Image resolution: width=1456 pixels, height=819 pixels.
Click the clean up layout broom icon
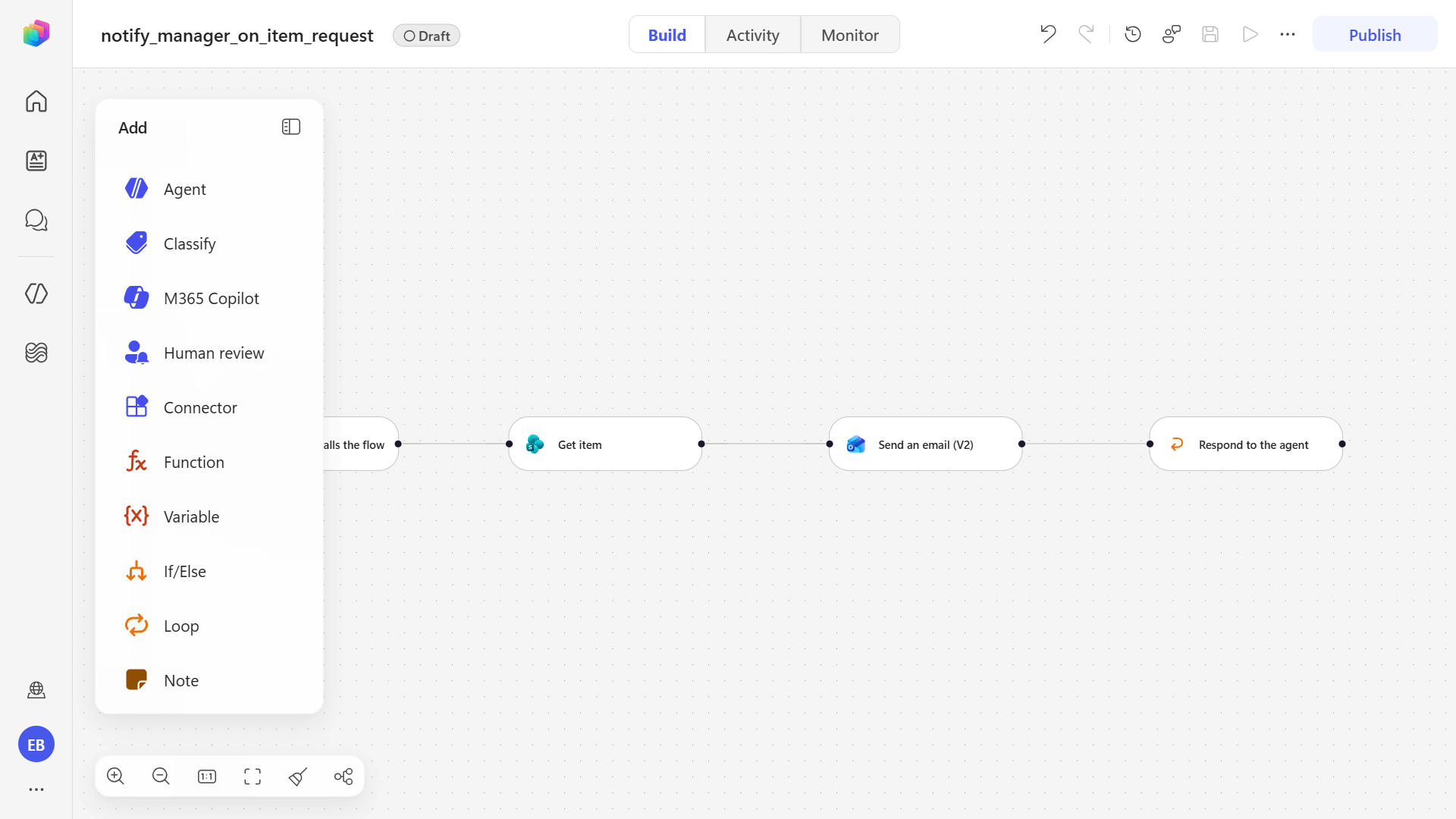(298, 777)
